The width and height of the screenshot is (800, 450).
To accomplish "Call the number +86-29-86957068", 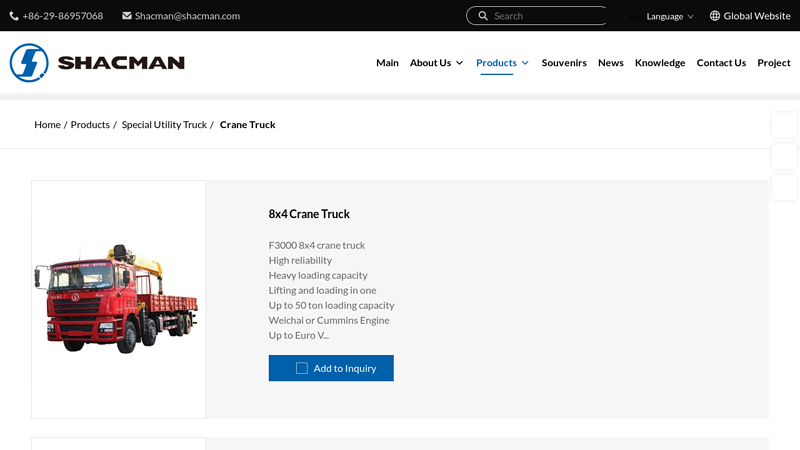I will [x=63, y=16].
